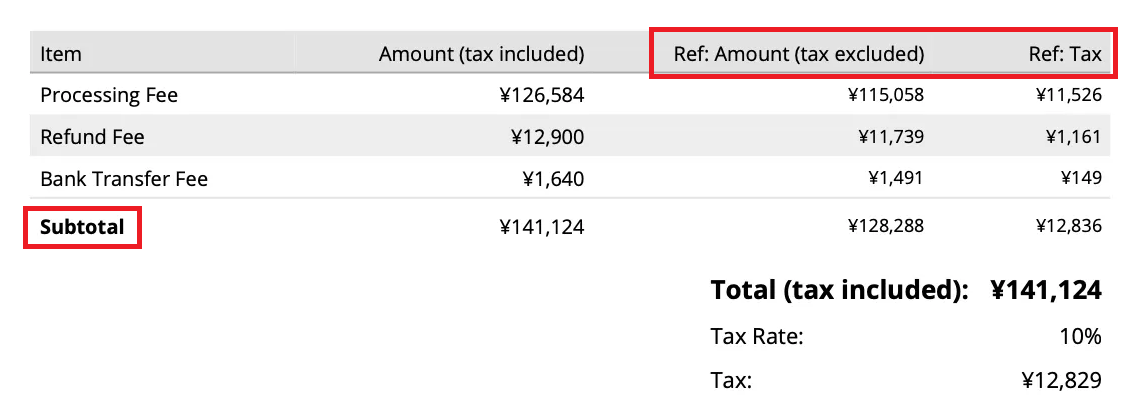
Task: Click the Total (tax included) label
Action: tap(839, 291)
